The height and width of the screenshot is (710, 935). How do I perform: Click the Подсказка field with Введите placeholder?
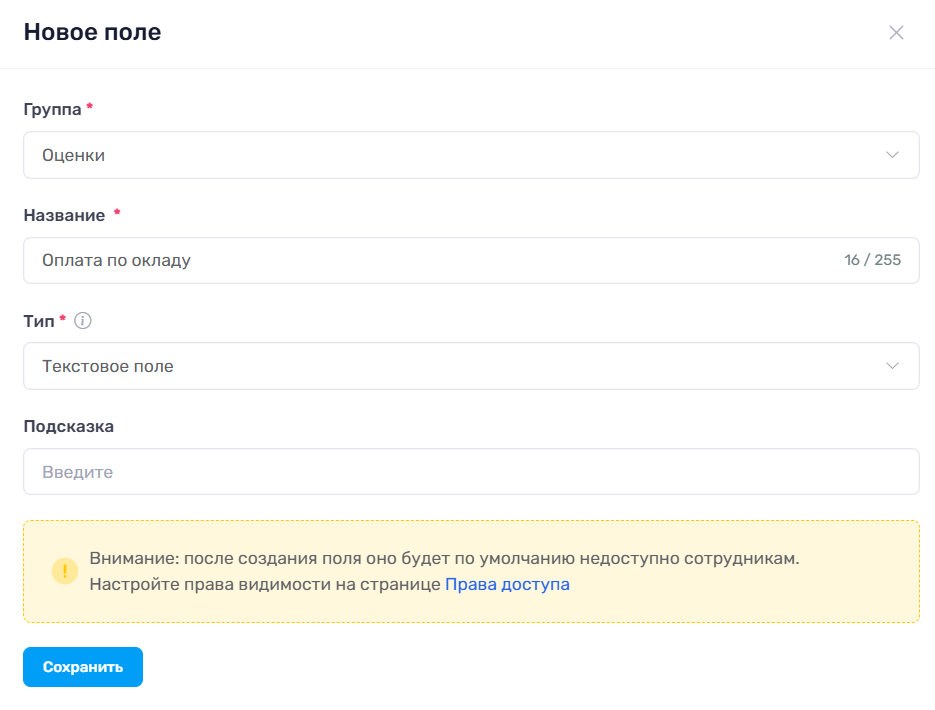(x=471, y=472)
